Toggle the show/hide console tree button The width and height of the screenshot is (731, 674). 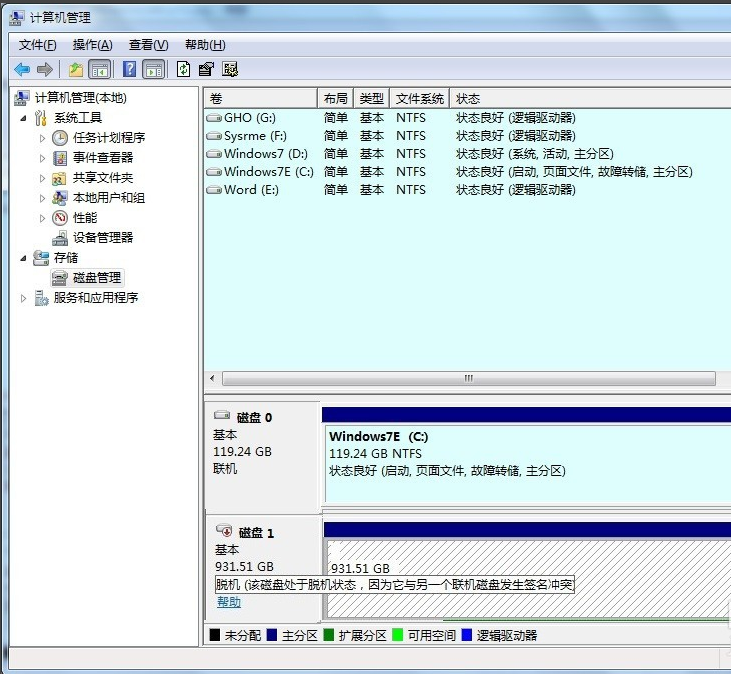click(x=99, y=69)
